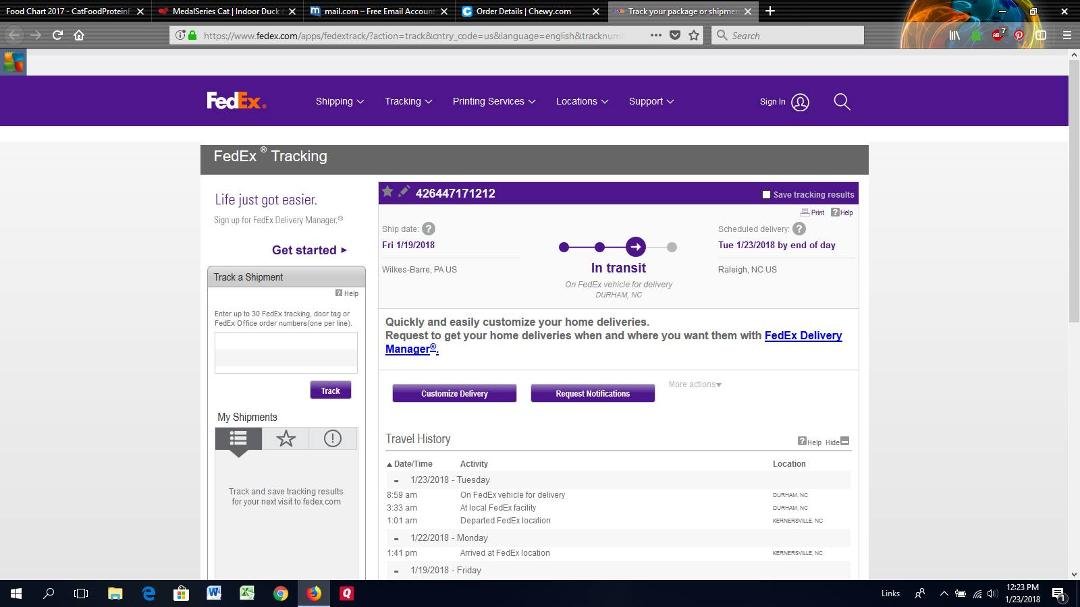Image resolution: width=1080 pixels, height=607 pixels.
Task: Expand the Support menu
Action: [651, 101]
